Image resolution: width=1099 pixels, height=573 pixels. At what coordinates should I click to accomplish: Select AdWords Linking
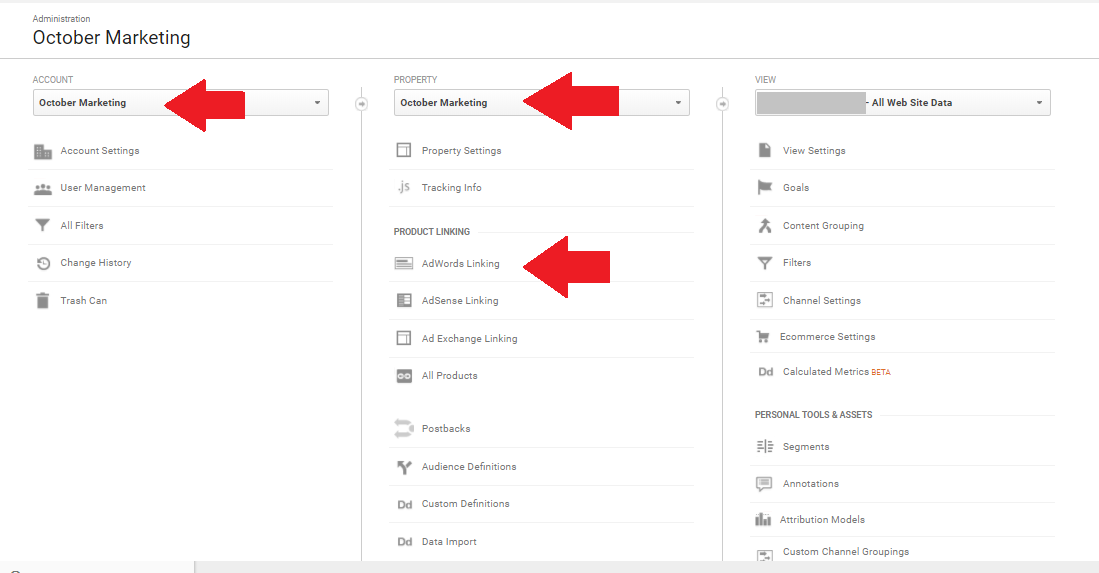[460, 263]
